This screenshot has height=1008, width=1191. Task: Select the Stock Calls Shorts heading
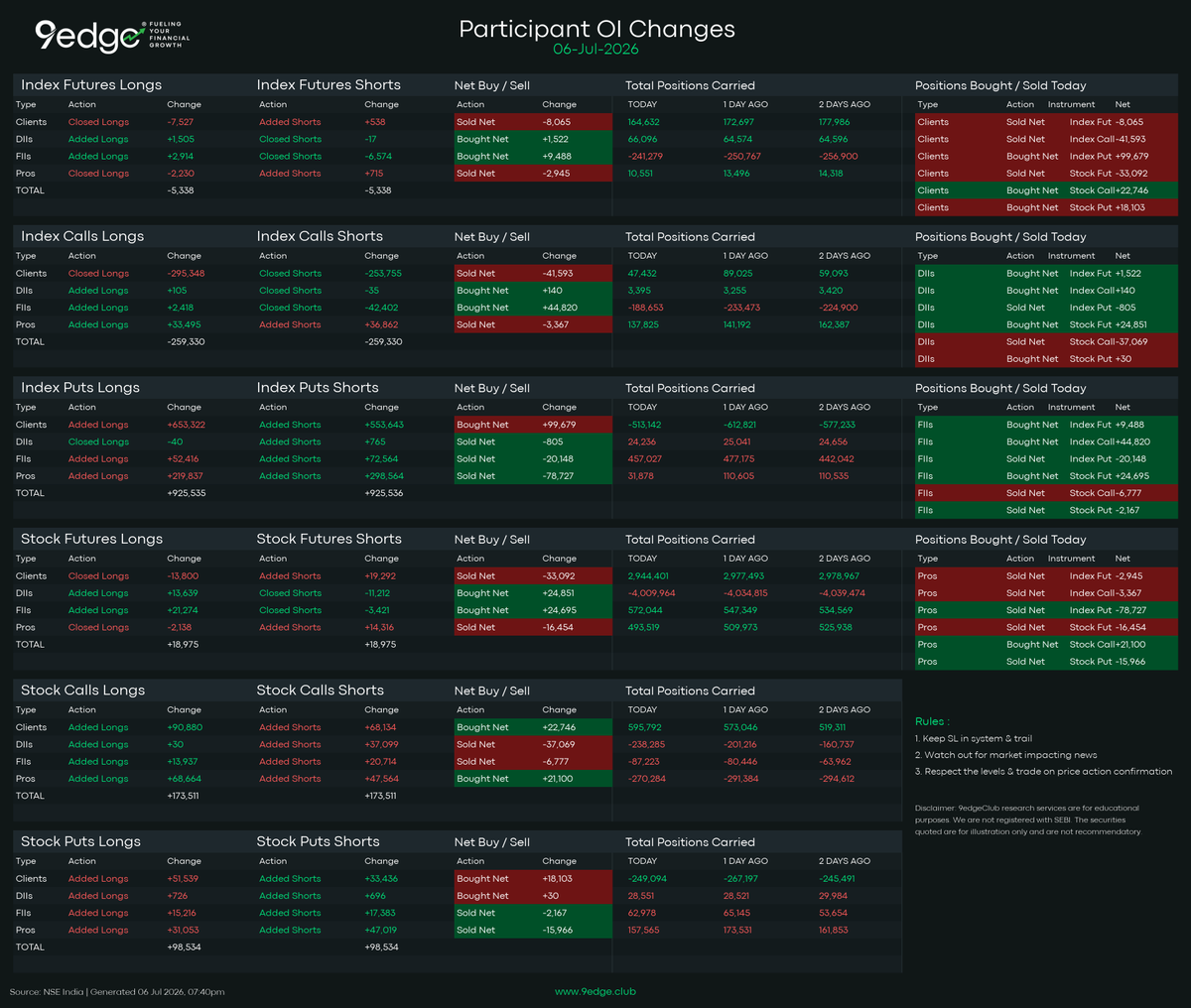click(x=320, y=691)
